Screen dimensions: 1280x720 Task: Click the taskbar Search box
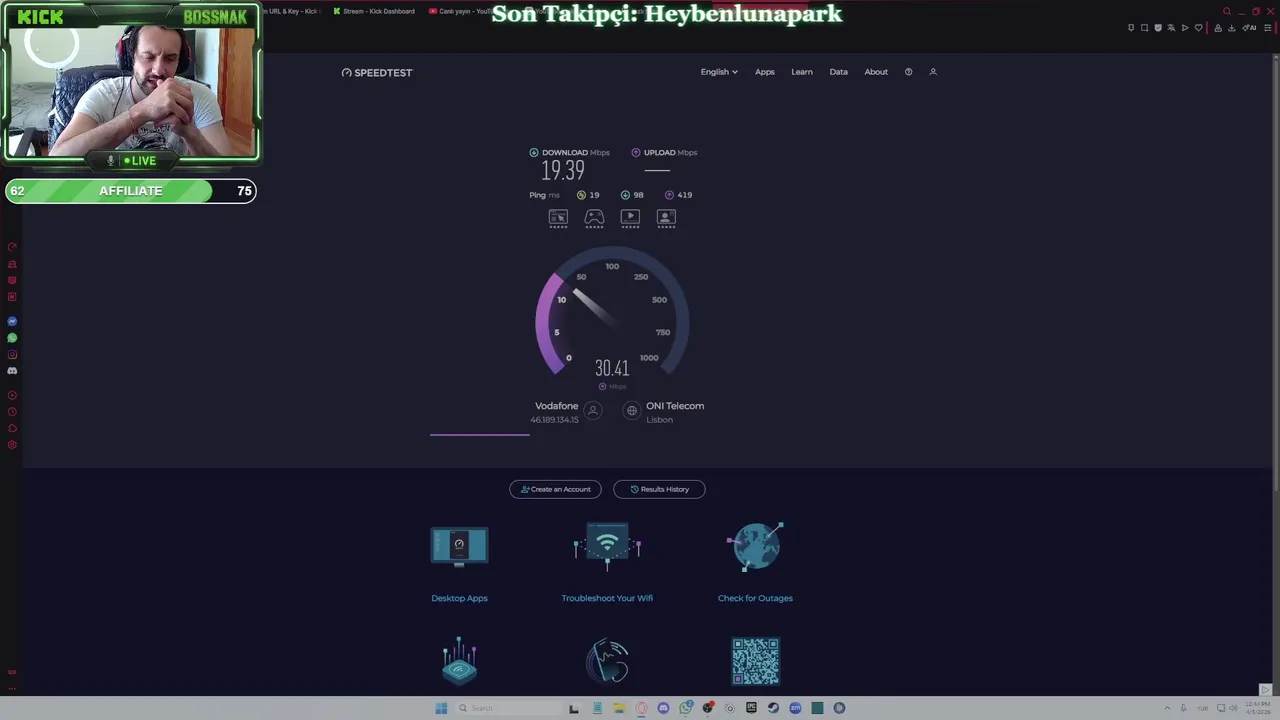tap(507, 708)
